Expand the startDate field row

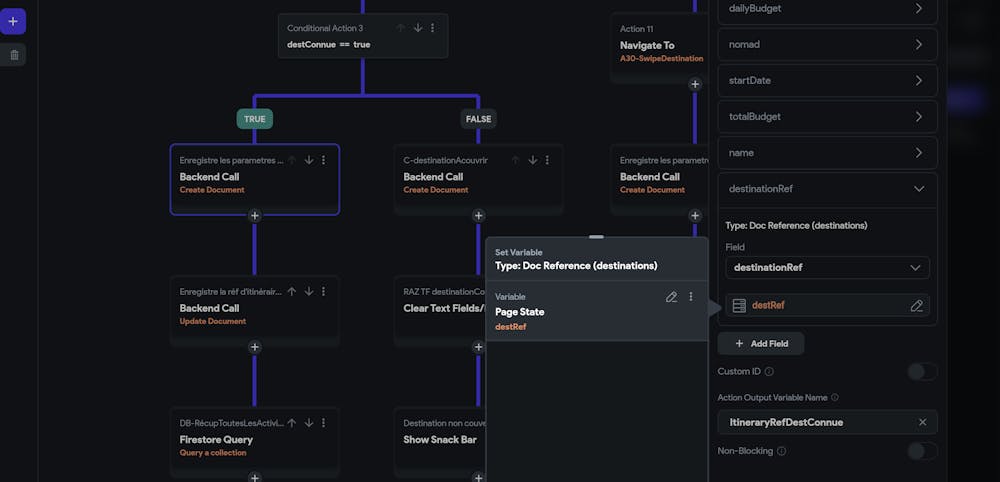pyautogui.click(x=828, y=80)
